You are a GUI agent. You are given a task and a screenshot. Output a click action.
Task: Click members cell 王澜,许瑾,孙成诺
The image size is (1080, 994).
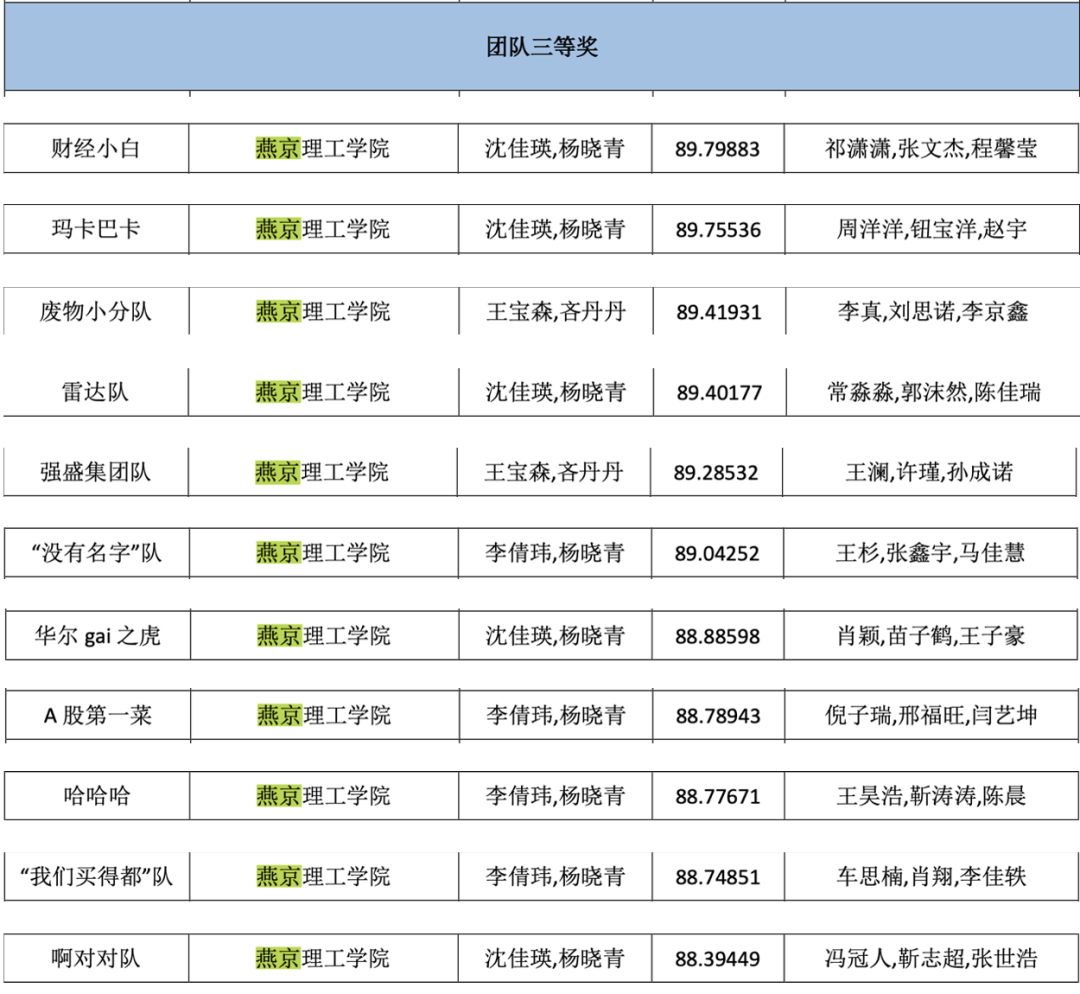929,472
